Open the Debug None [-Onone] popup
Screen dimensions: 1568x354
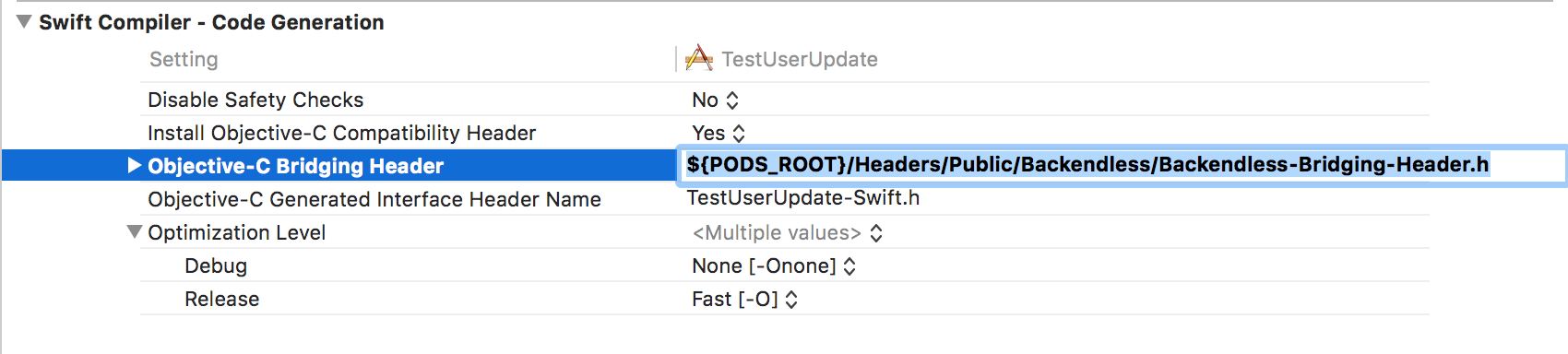[774, 265]
